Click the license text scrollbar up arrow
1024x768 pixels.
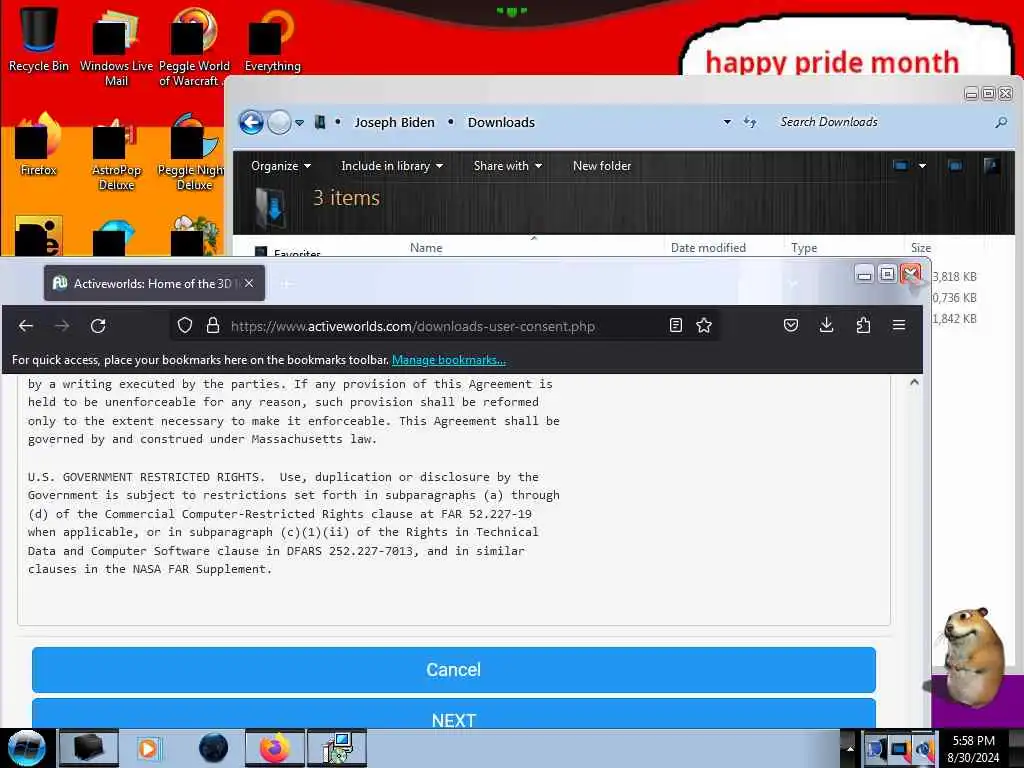(x=914, y=382)
